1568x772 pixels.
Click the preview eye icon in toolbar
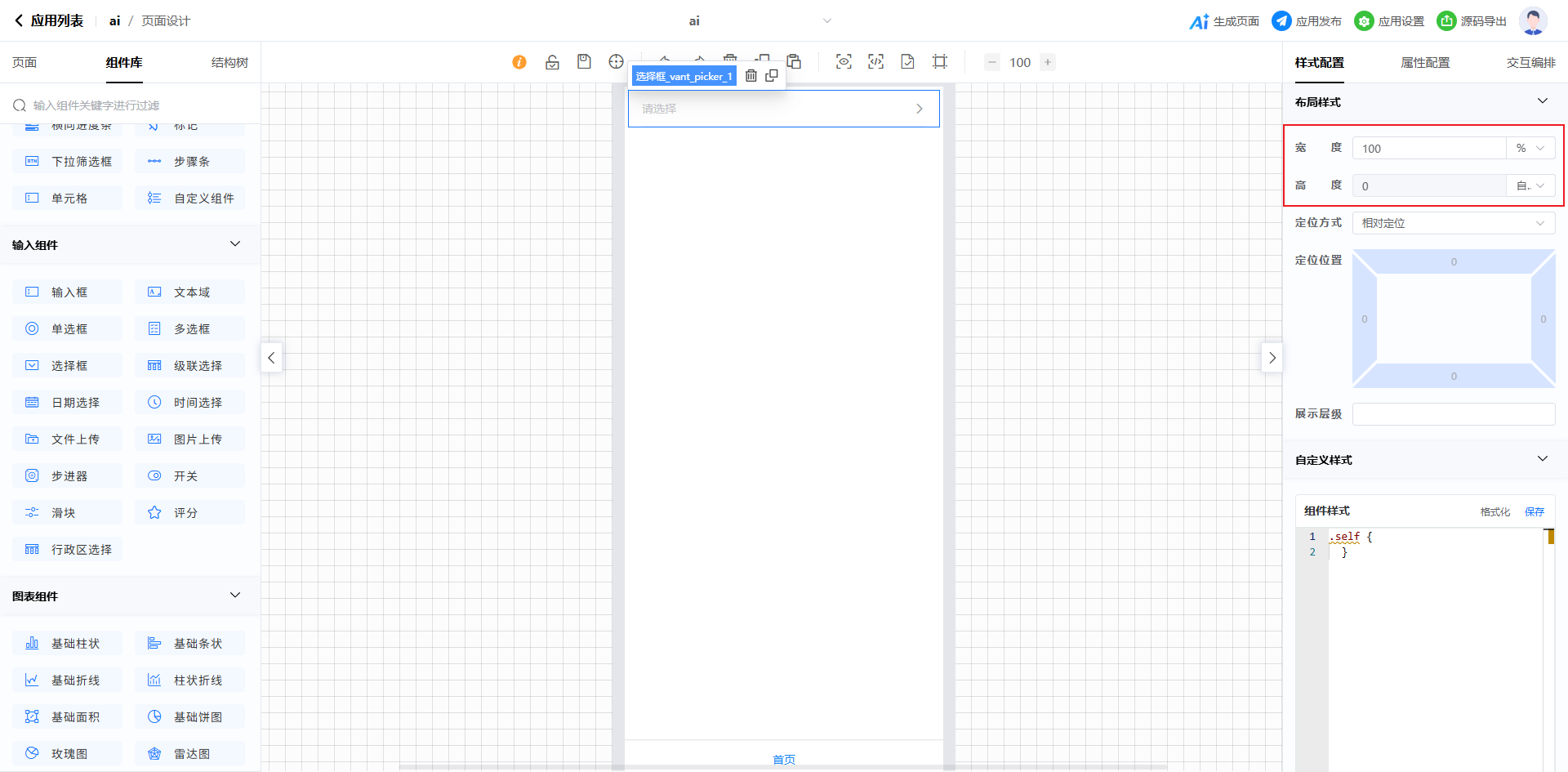pos(844,62)
